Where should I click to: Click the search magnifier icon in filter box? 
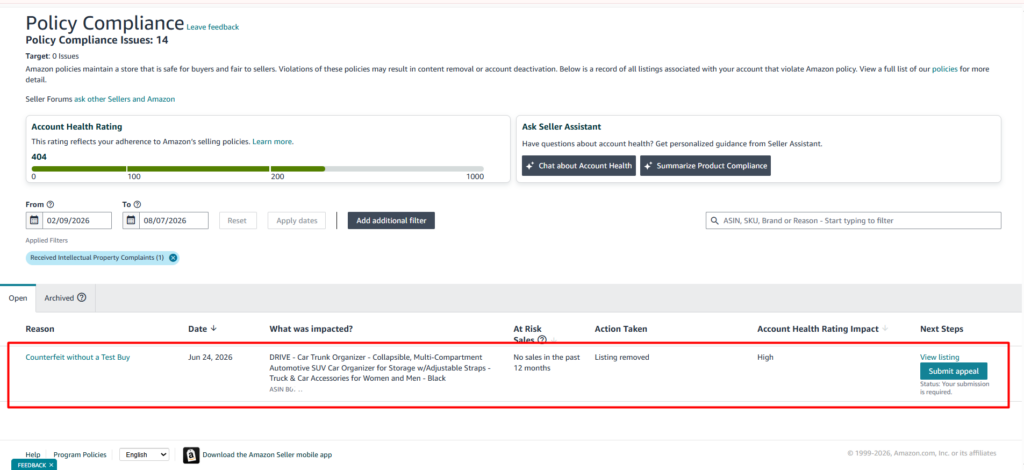pos(715,221)
